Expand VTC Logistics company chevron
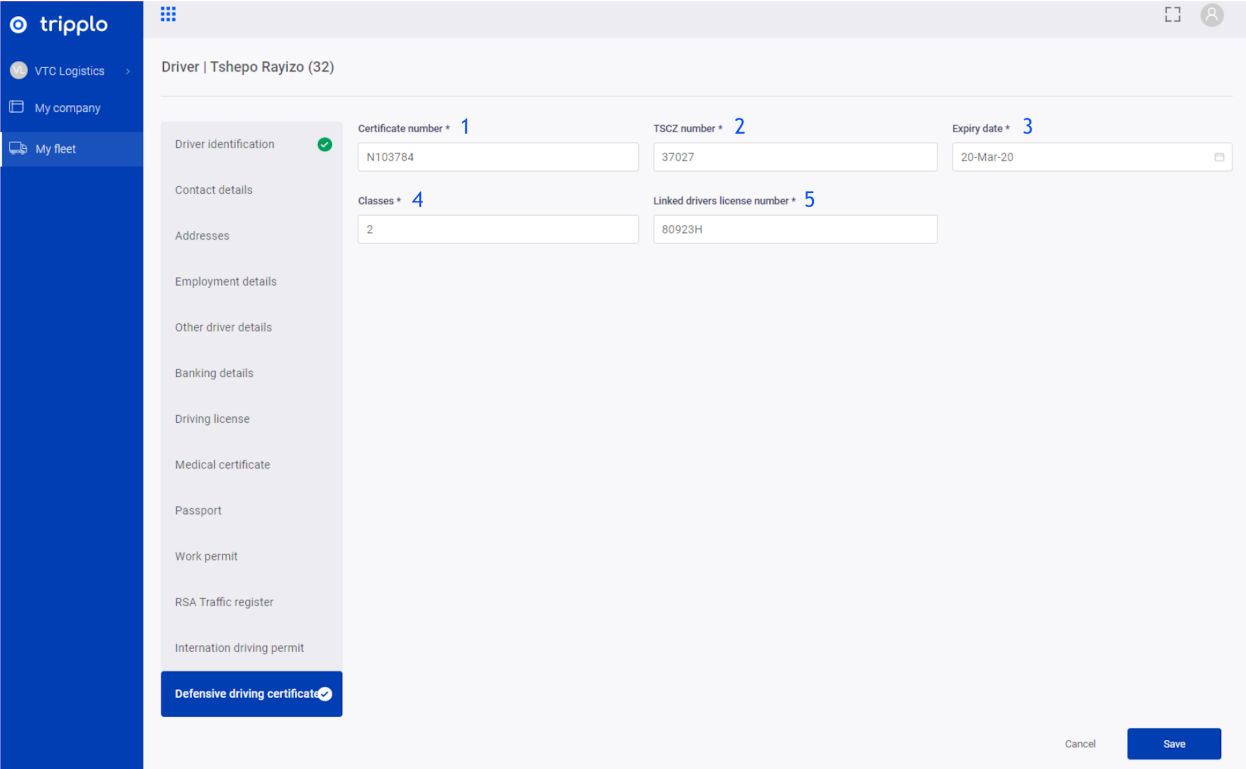The width and height of the screenshot is (1246, 769). click(x=128, y=71)
